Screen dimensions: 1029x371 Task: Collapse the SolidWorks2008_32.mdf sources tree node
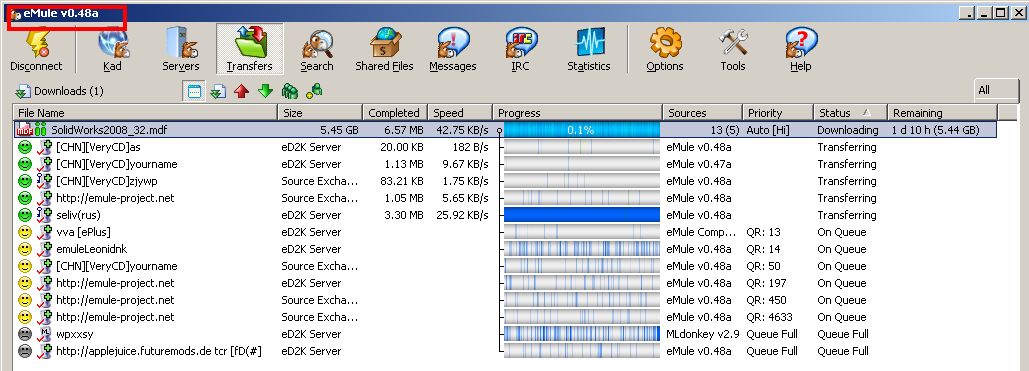[499, 131]
